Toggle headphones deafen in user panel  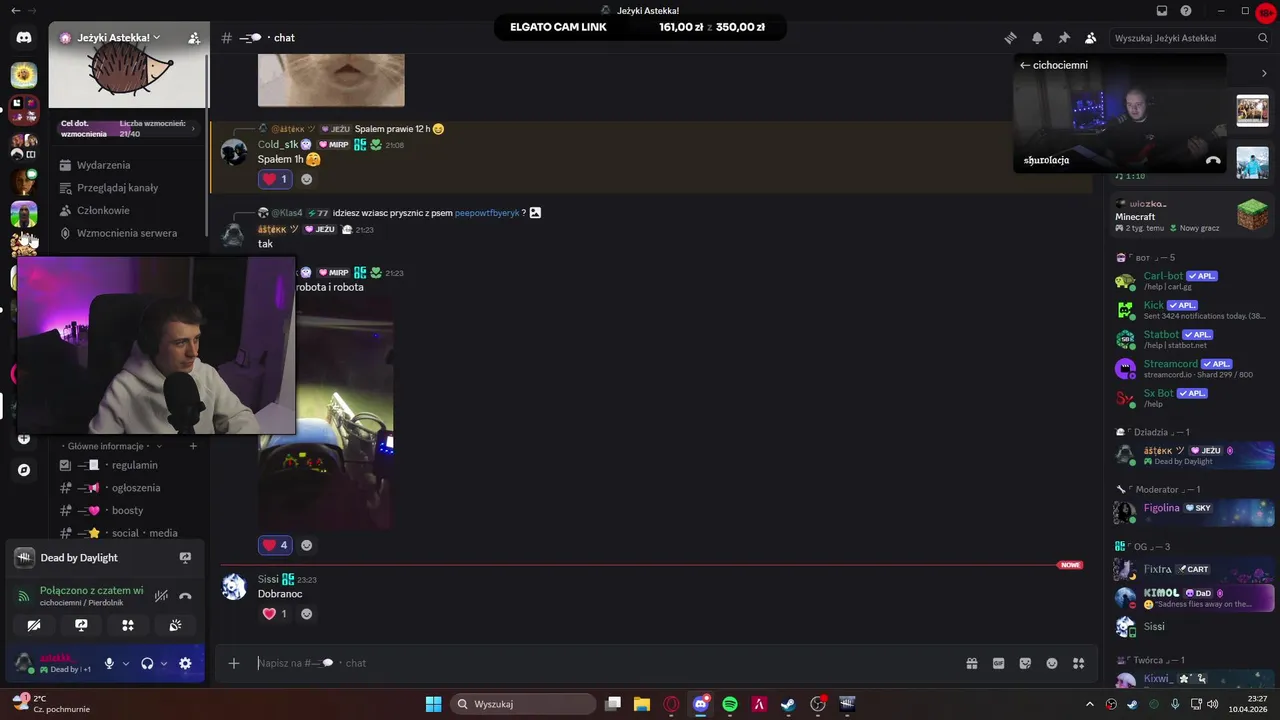click(147, 663)
